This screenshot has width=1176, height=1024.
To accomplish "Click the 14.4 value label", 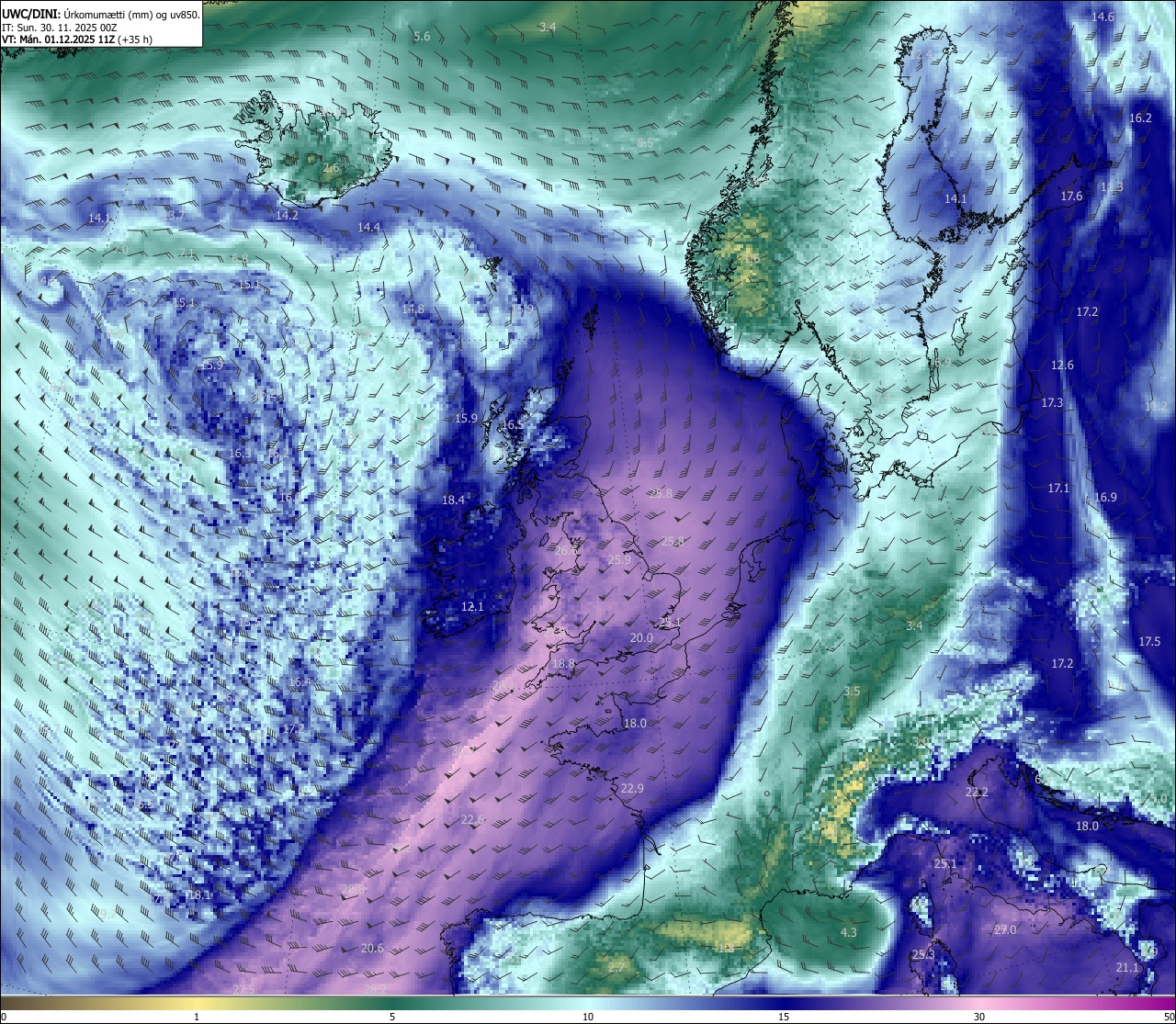I will [368, 227].
